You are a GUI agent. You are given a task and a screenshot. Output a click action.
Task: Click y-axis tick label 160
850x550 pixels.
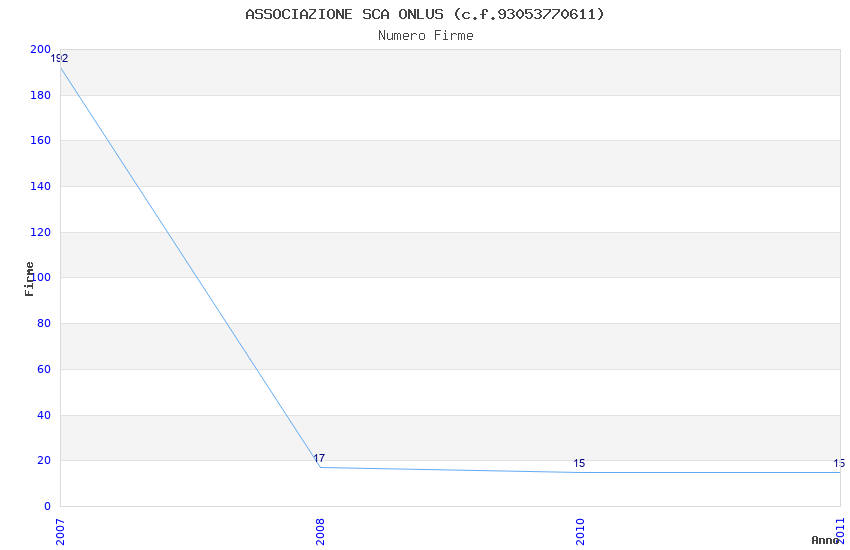pos(41,140)
